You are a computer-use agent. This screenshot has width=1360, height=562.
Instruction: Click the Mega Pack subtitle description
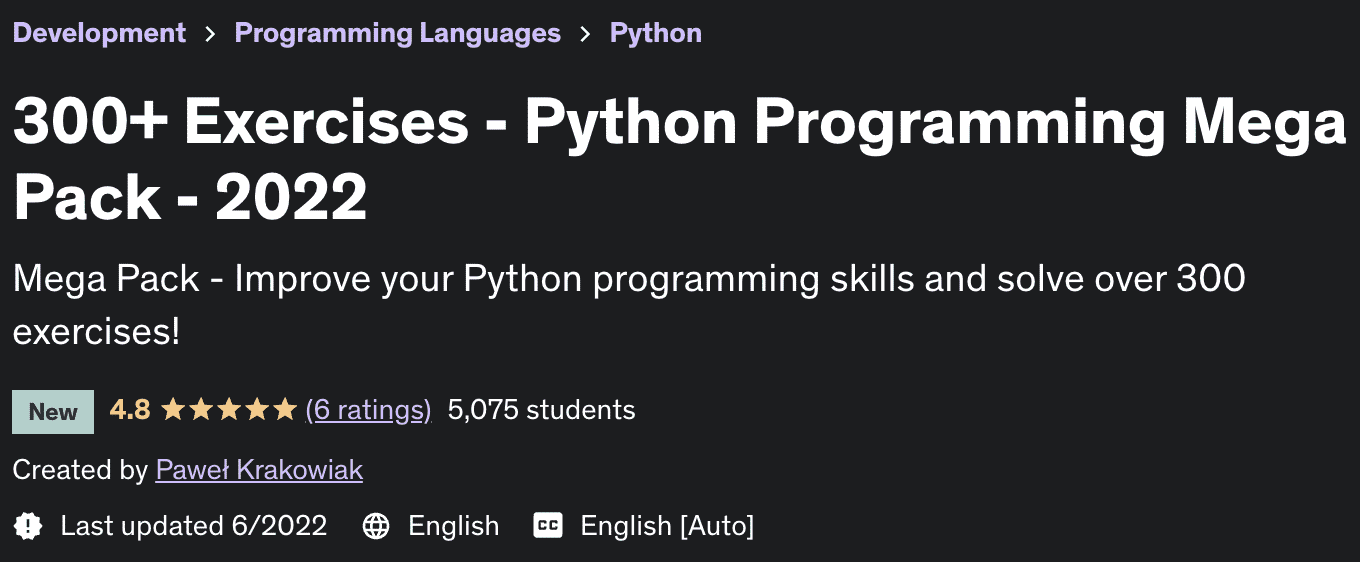(629, 304)
